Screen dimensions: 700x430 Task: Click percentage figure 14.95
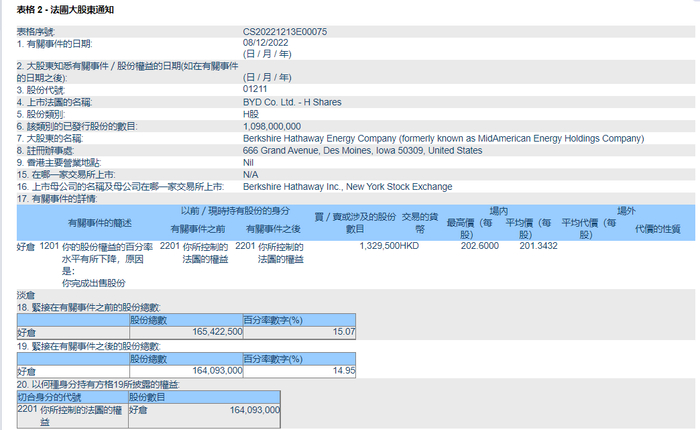344,371
